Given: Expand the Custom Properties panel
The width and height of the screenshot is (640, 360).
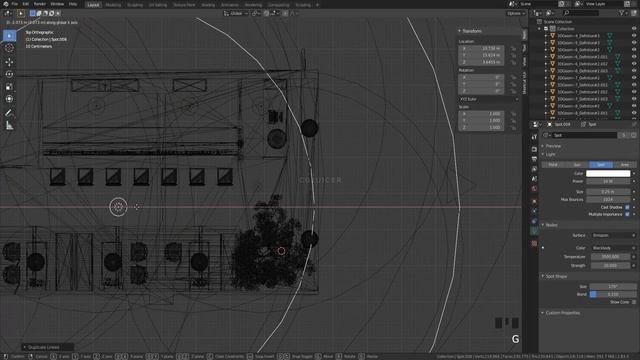Looking at the screenshot, I should [x=543, y=313].
